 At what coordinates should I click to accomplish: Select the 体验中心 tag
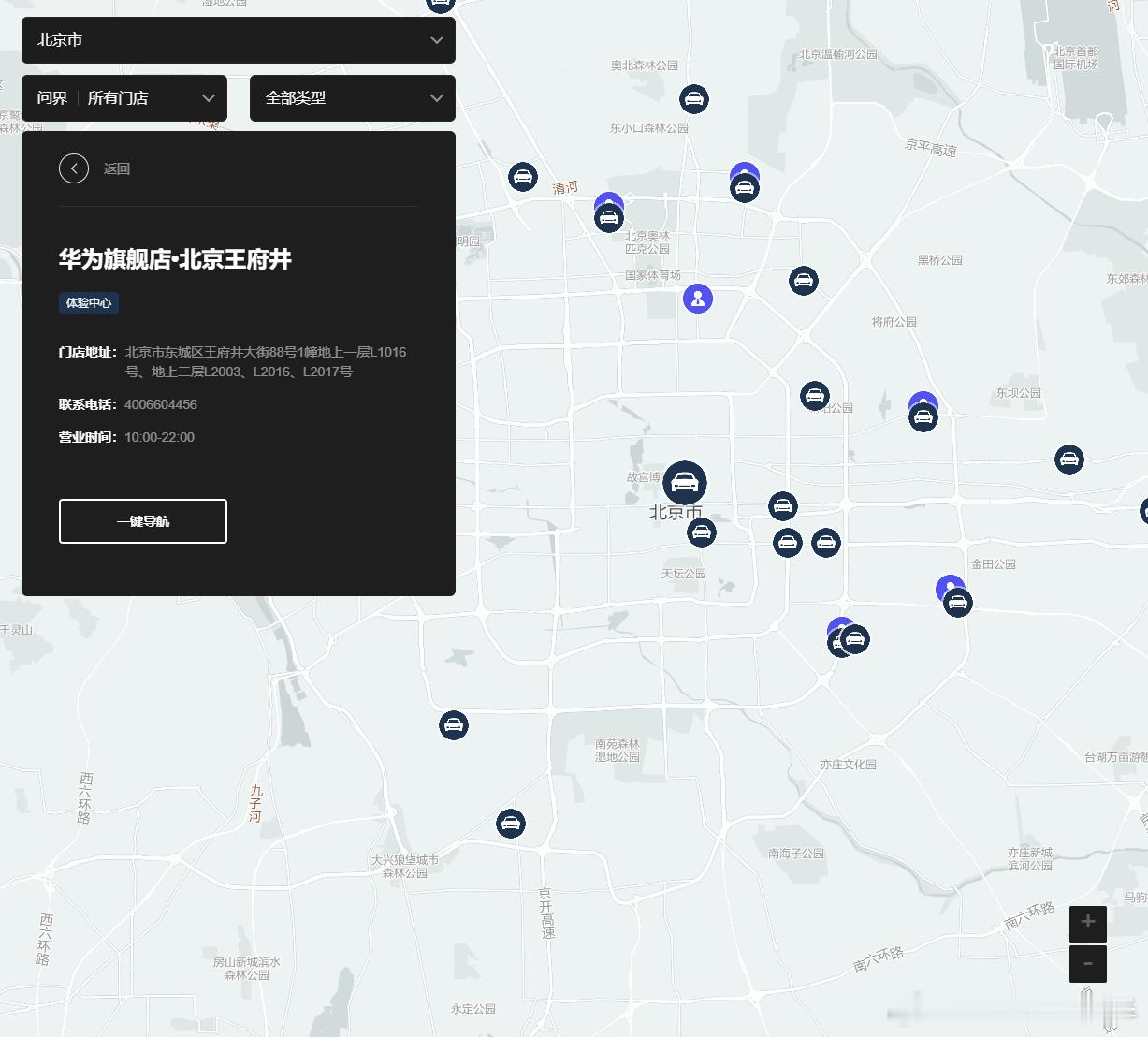(x=89, y=303)
